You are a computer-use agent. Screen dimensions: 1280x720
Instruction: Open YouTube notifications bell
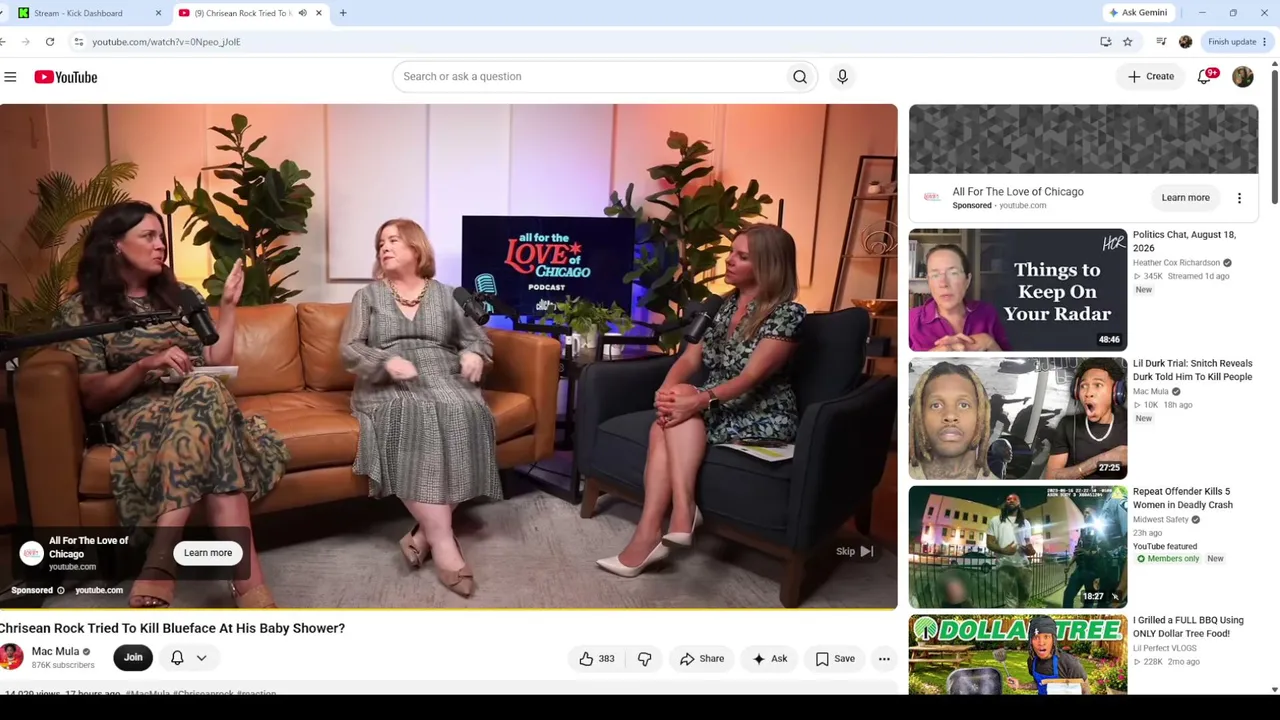pos(1205,76)
